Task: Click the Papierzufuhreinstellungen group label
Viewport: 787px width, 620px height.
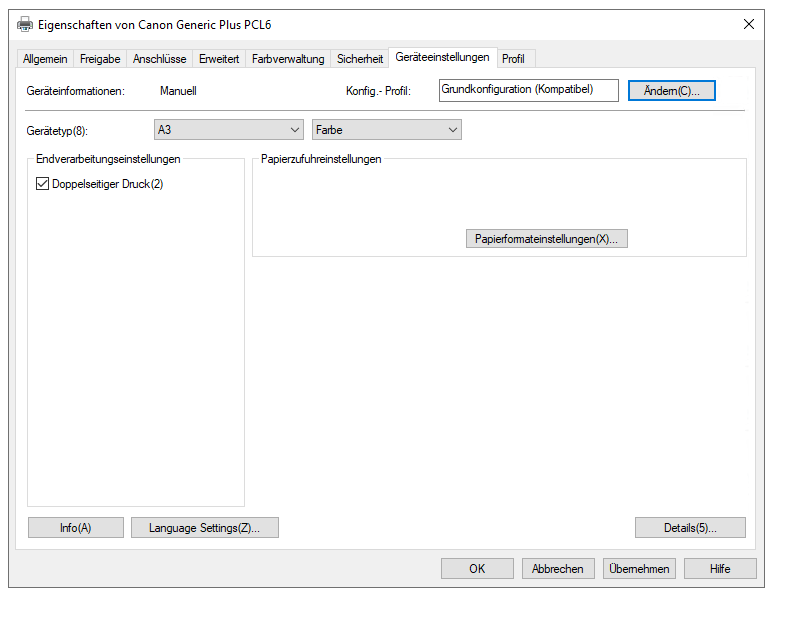Action: (x=321, y=159)
